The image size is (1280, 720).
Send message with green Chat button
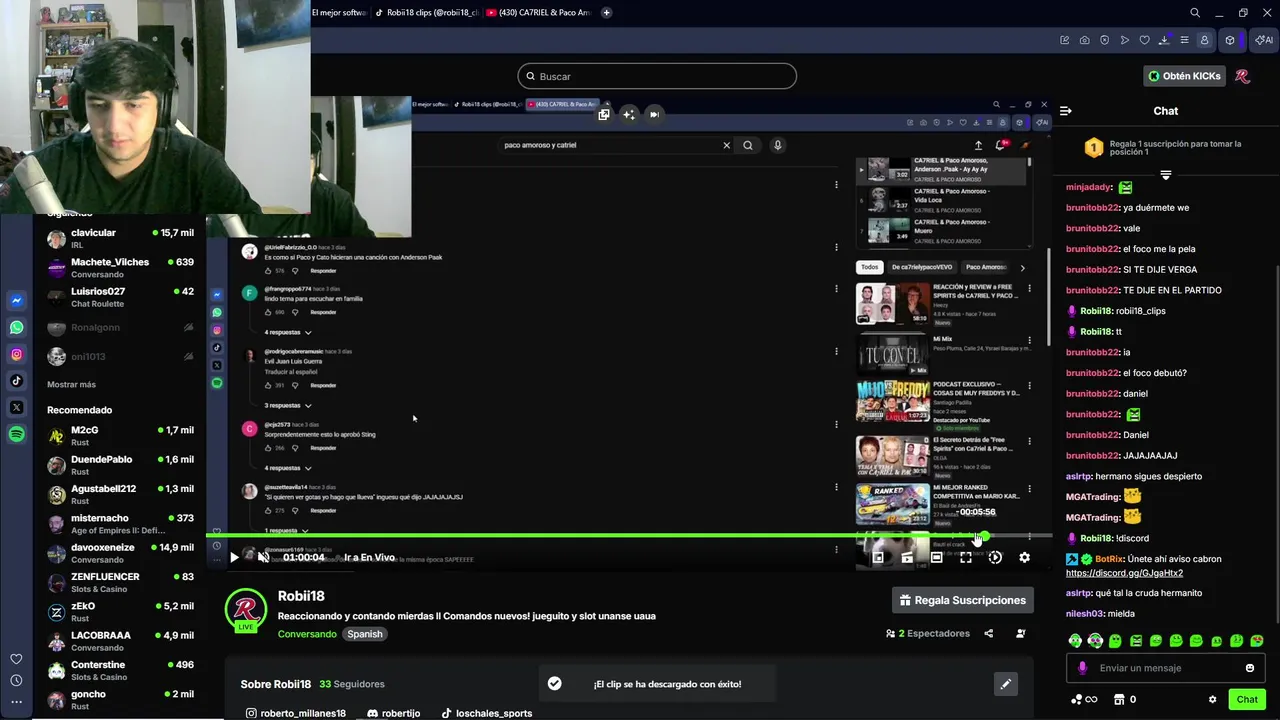click(1247, 699)
